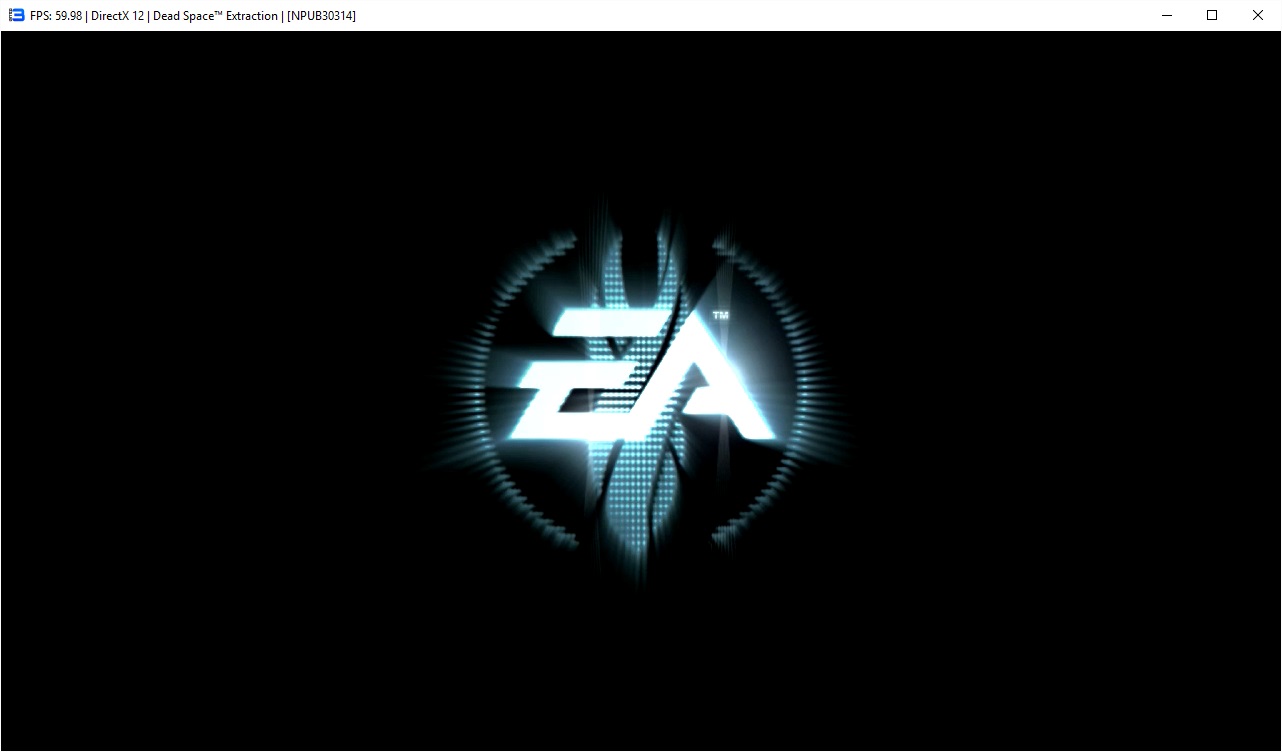
Task: Click the TM trademark symbol beside EA logo
Action: 720,316
